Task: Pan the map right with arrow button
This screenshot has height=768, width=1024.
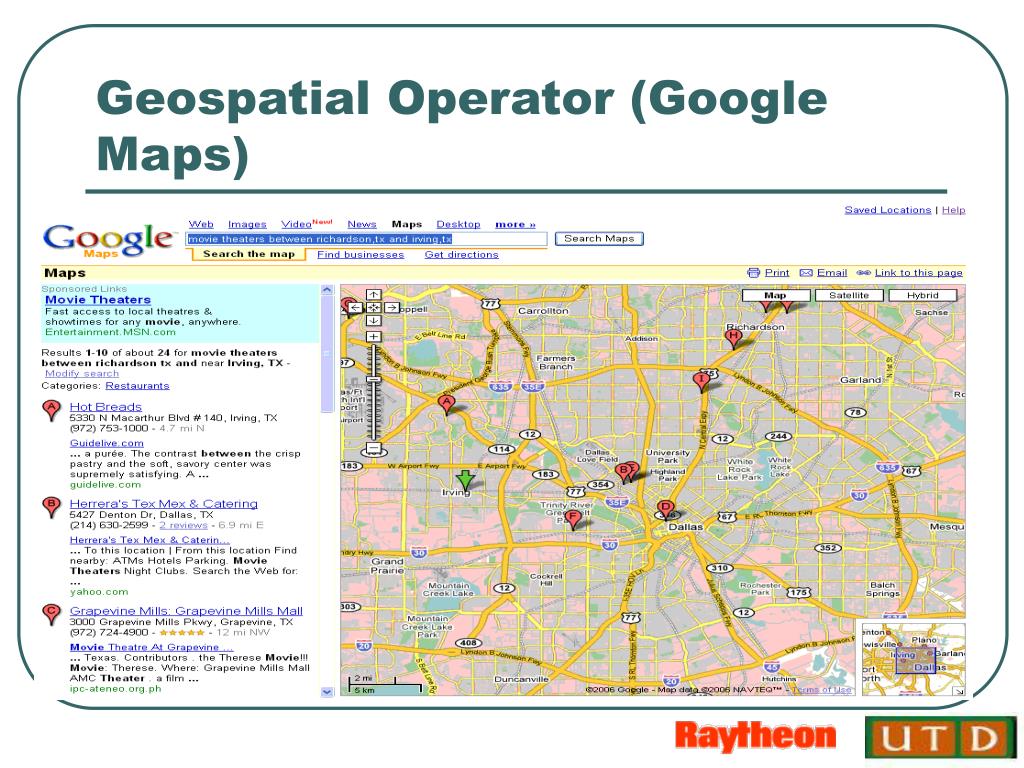Action: coord(391,307)
